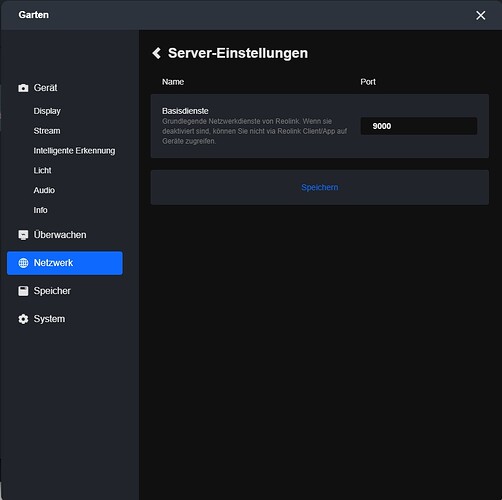Open Stream settings
Viewport: 502px width, 500px height.
(47, 131)
